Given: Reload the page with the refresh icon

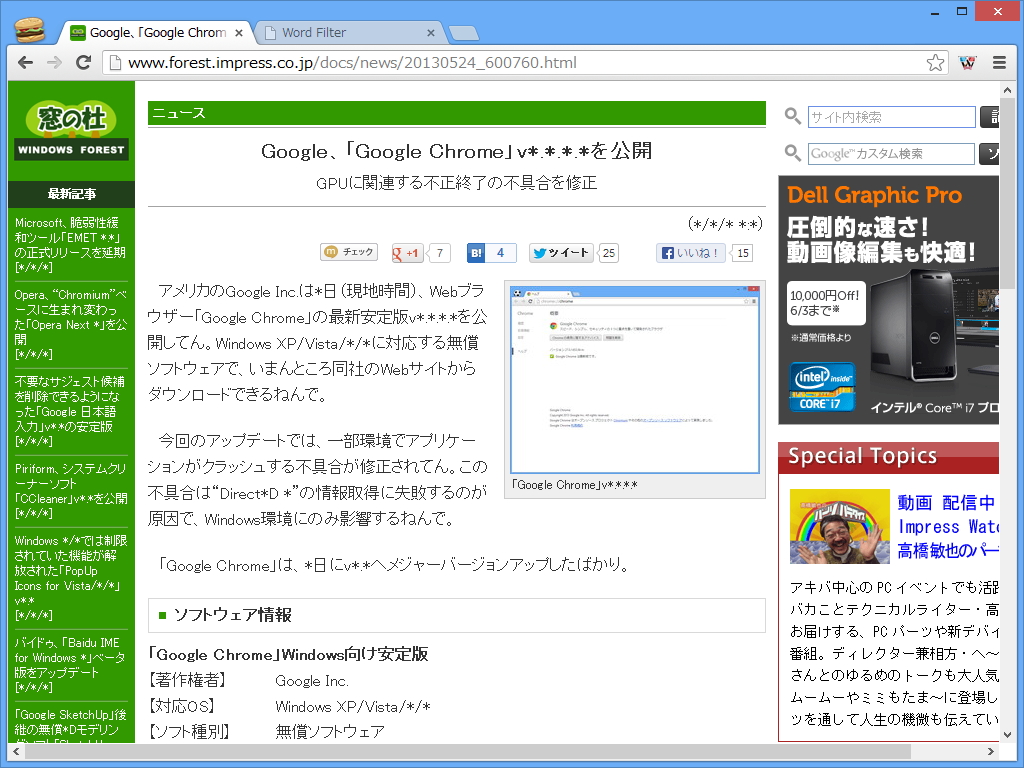Looking at the screenshot, I should coord(83,63).
